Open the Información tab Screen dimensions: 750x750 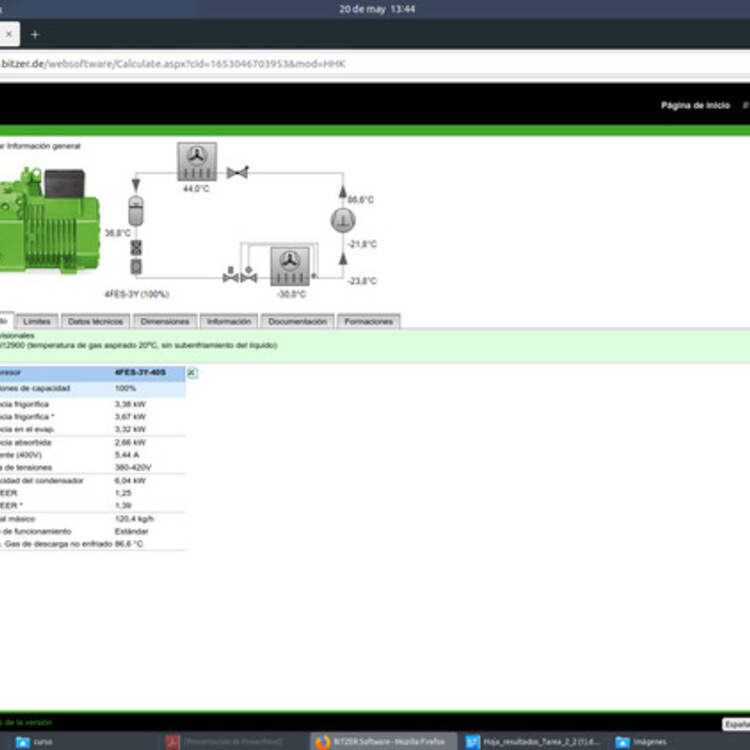pos(229,321)
